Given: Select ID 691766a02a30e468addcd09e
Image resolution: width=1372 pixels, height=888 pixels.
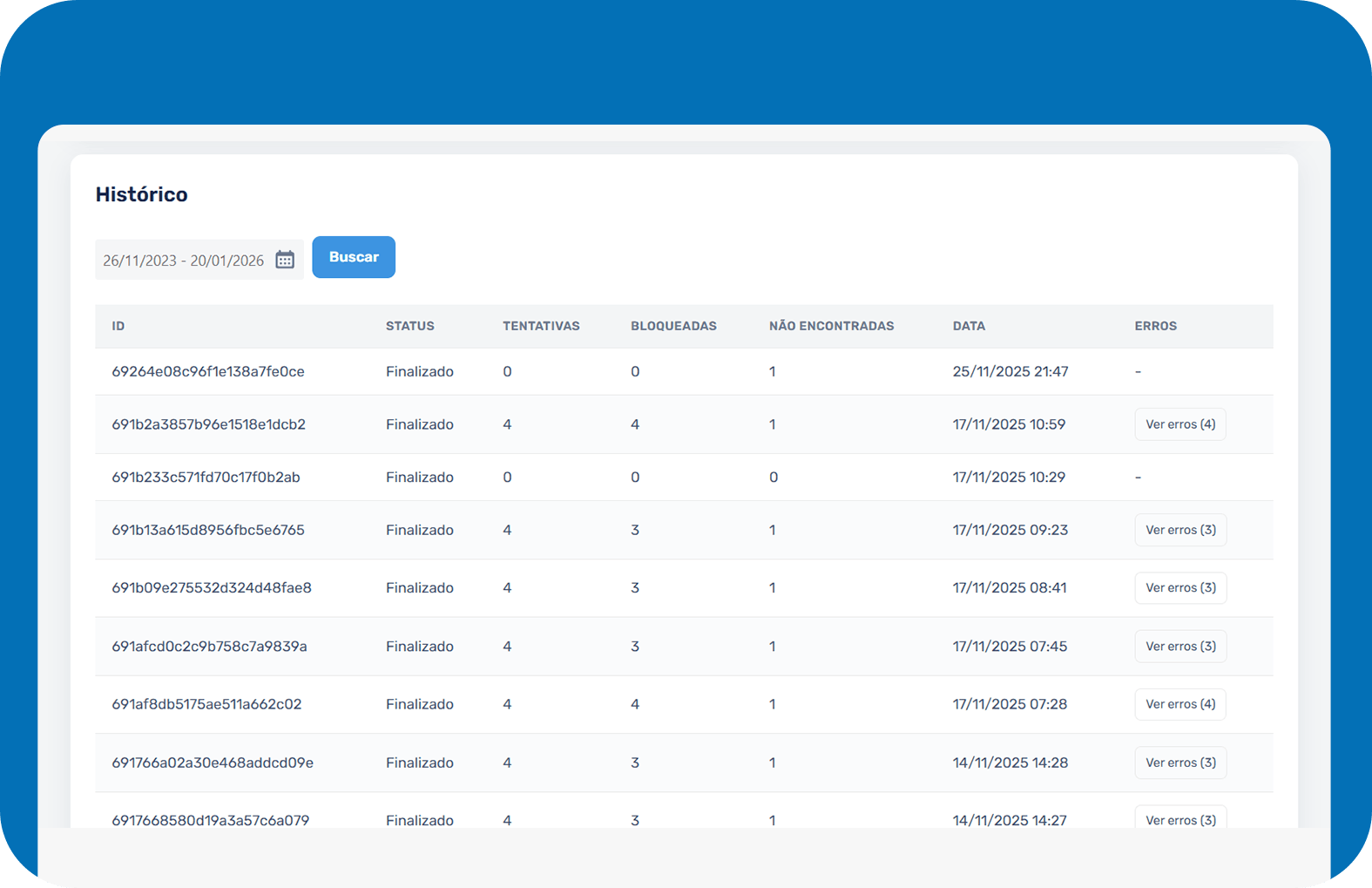Looking at the screenshot, I should (213, 763).
